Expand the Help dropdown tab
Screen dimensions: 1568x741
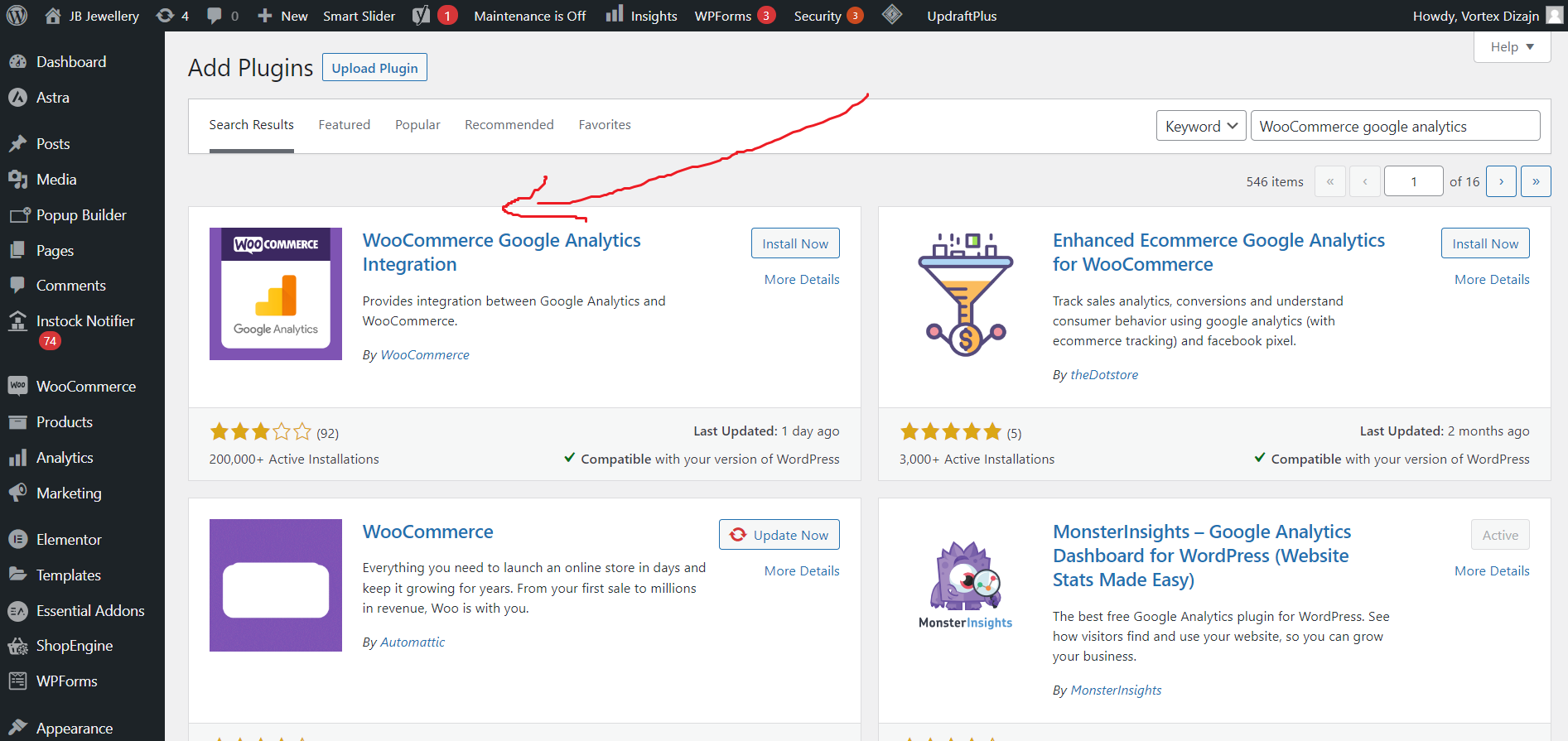[x=1512, y=47]
